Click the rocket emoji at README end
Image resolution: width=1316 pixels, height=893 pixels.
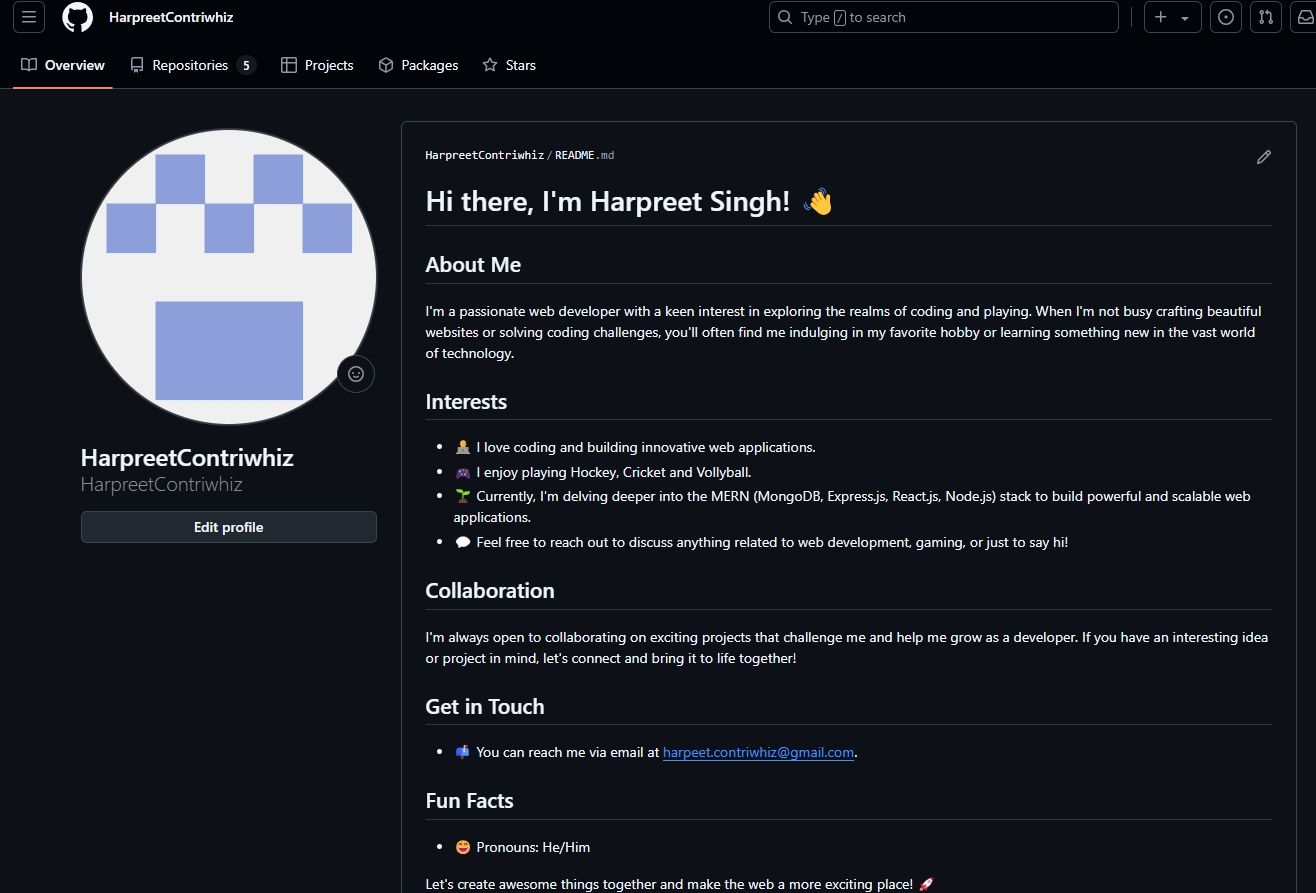tap(926, 884)
